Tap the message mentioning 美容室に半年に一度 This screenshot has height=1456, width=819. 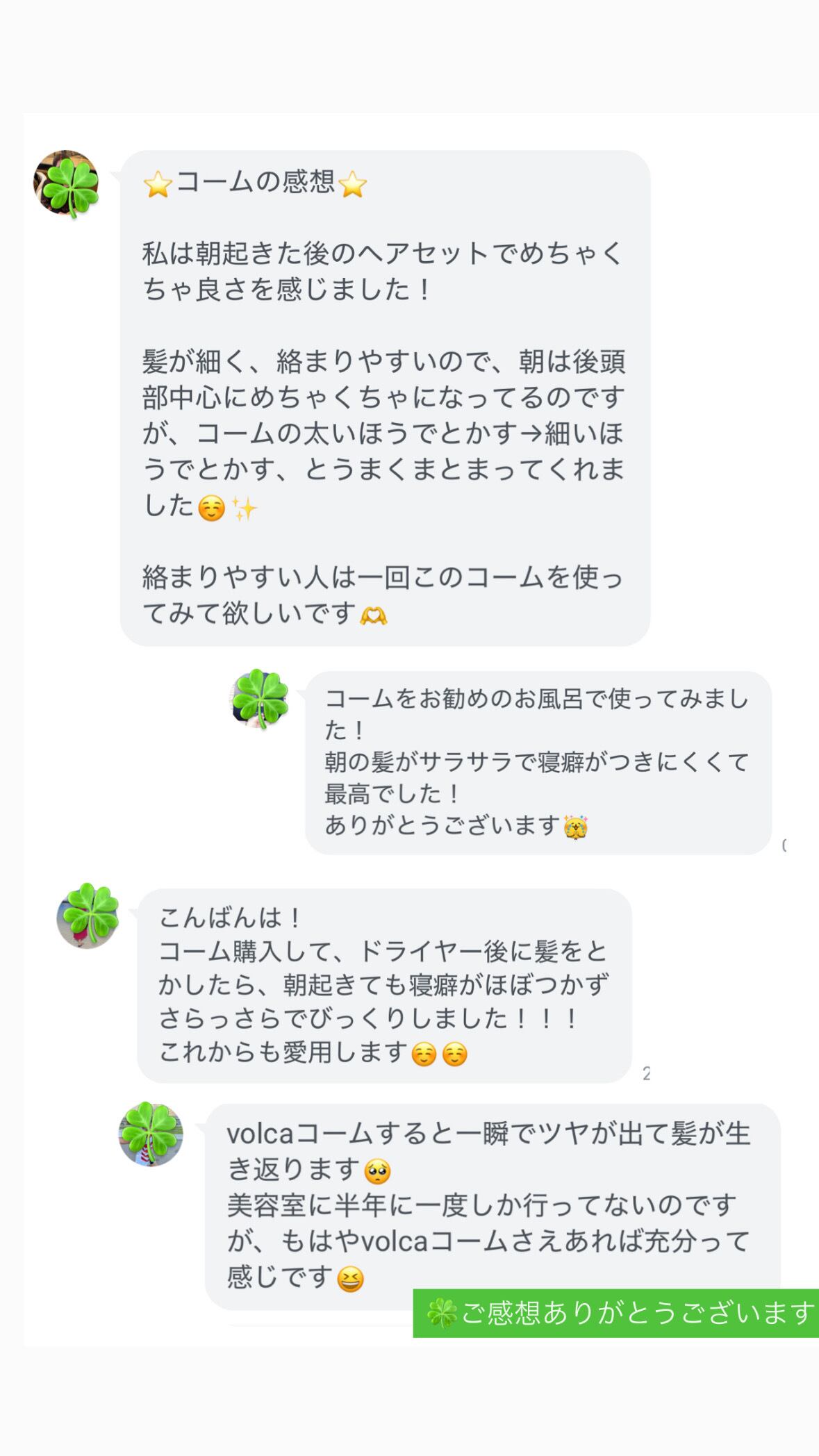492,1207
